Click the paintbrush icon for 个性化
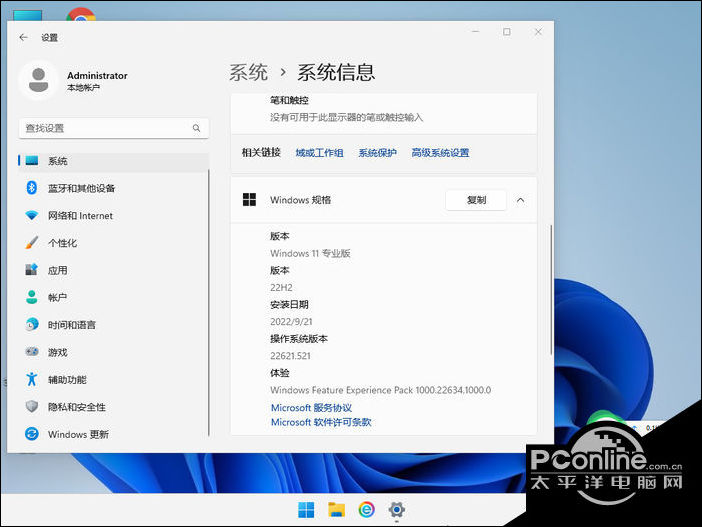 (32, 243)
